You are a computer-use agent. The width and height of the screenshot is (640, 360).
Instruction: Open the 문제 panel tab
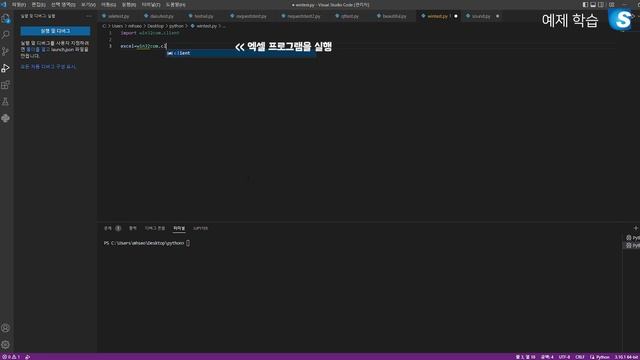point(112,228)
